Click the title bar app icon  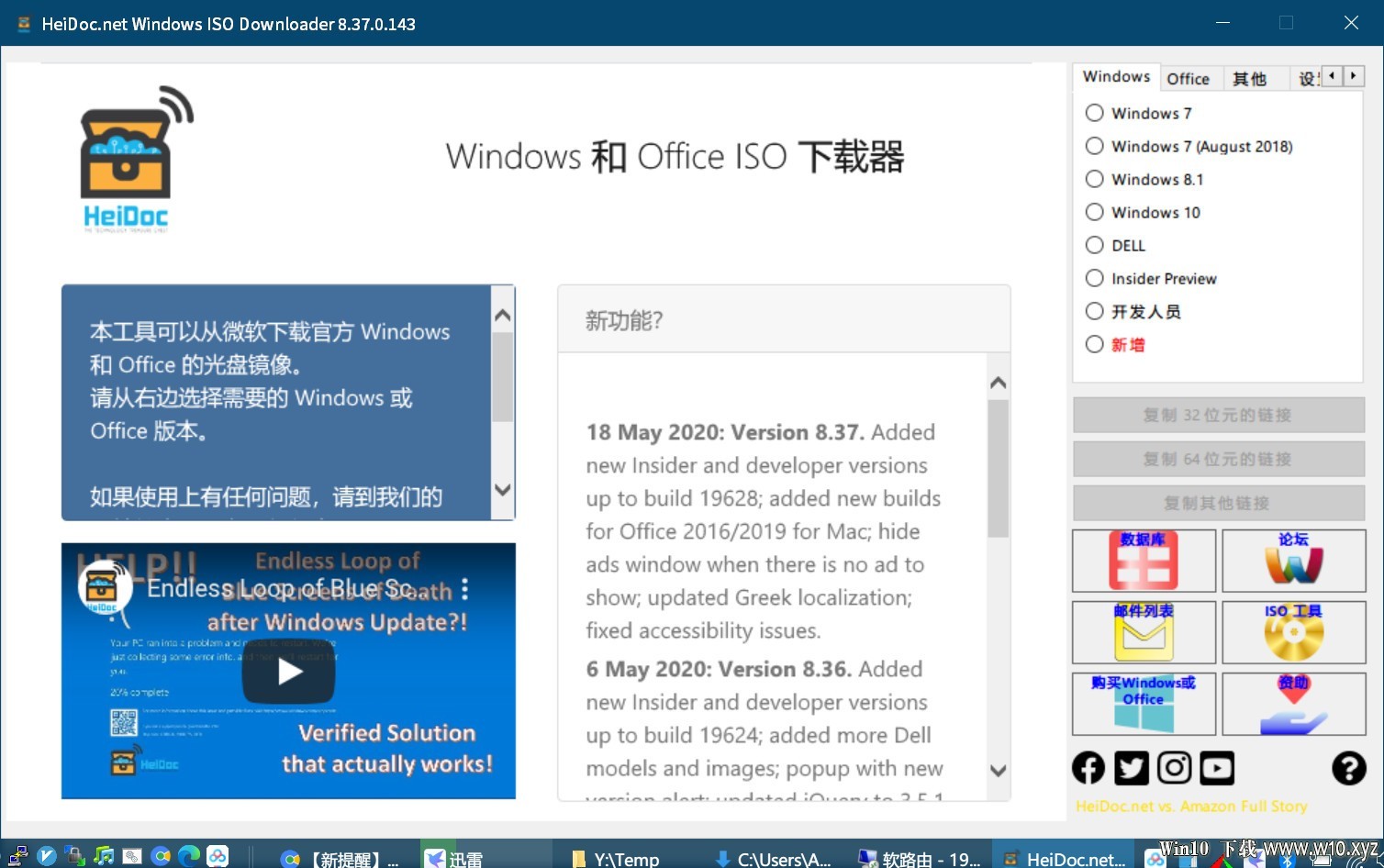coord(24,23)
